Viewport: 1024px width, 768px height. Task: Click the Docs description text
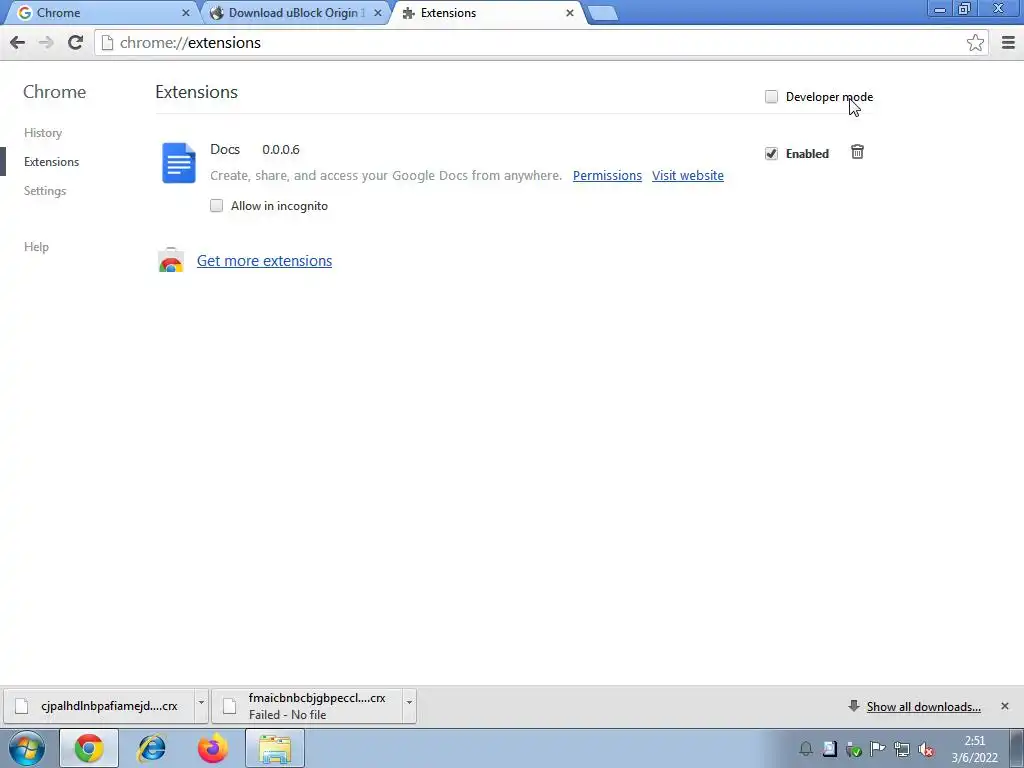click(x=386, y=176)
